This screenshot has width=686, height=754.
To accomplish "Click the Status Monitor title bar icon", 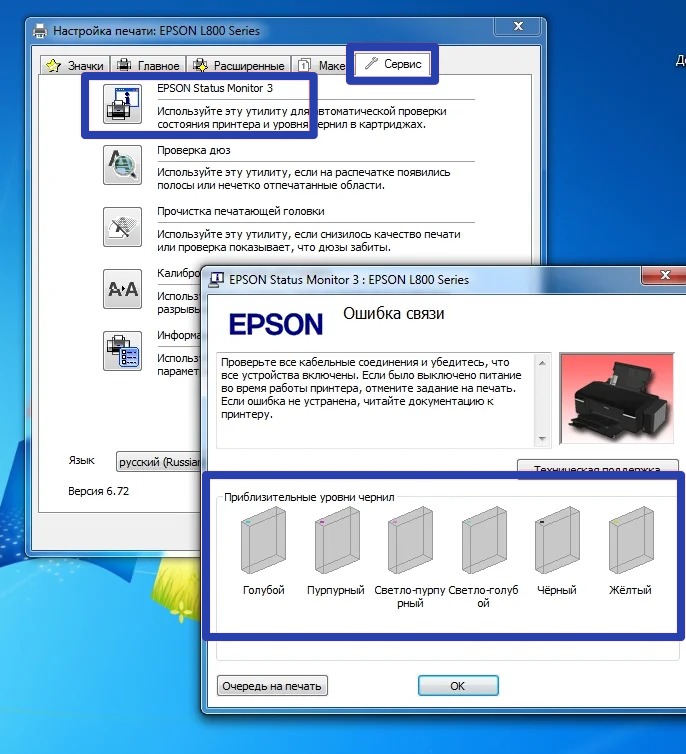I will 216,280.
